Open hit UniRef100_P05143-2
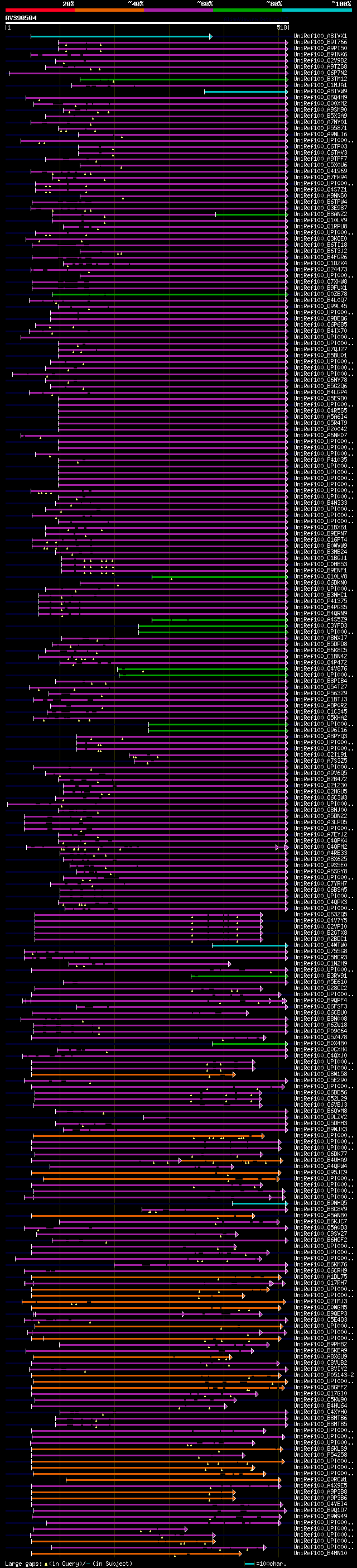Image resolution: width=357 pixels, height=1568 pixels. (x=324, y=1374)
